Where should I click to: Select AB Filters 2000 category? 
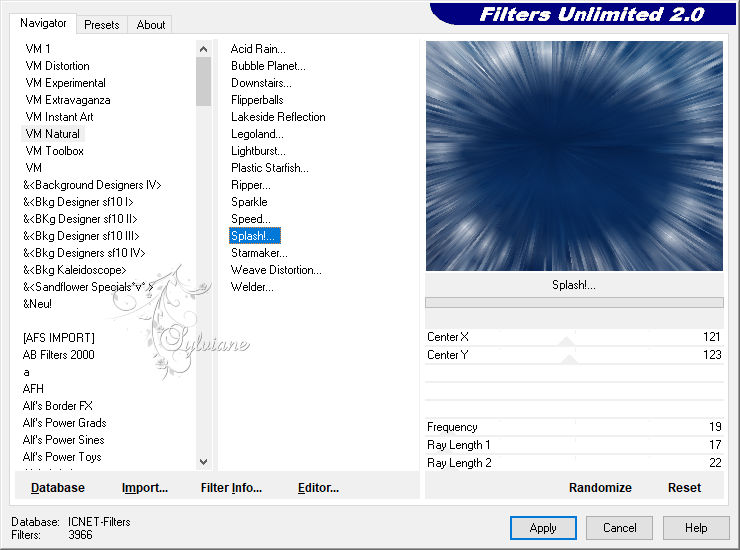(x=59, y=355)
